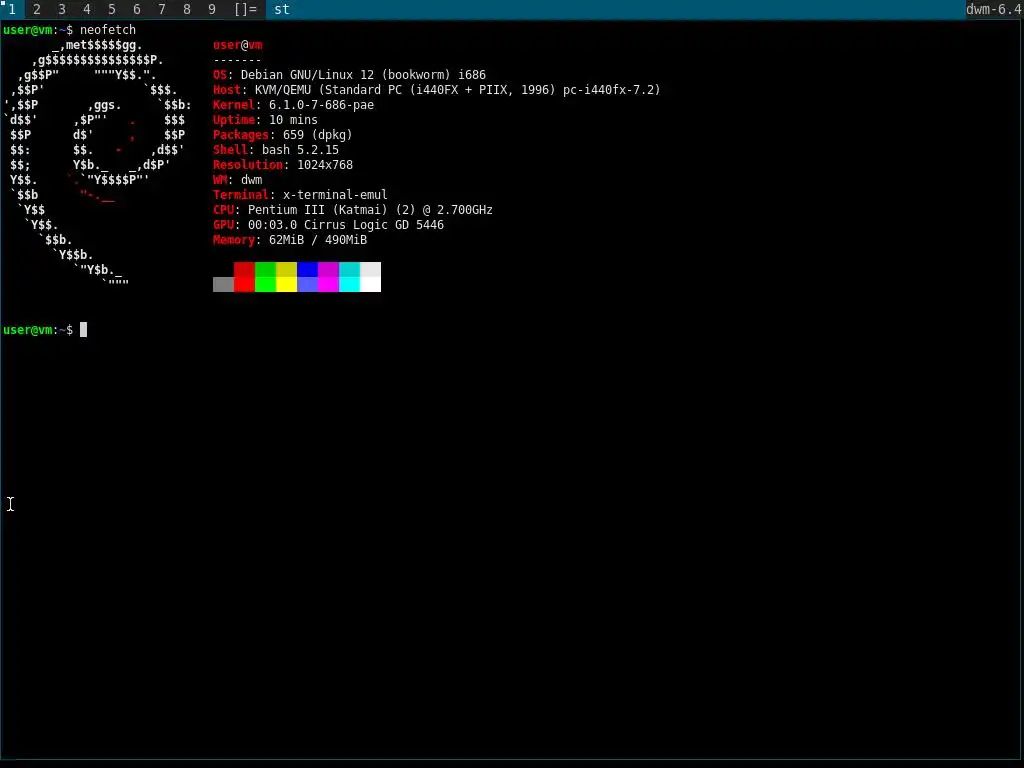The height and width of the screenshot is (768, 1024).
Task: Click the Host line 'KVM/QEMU'
Action: (436, 89)
